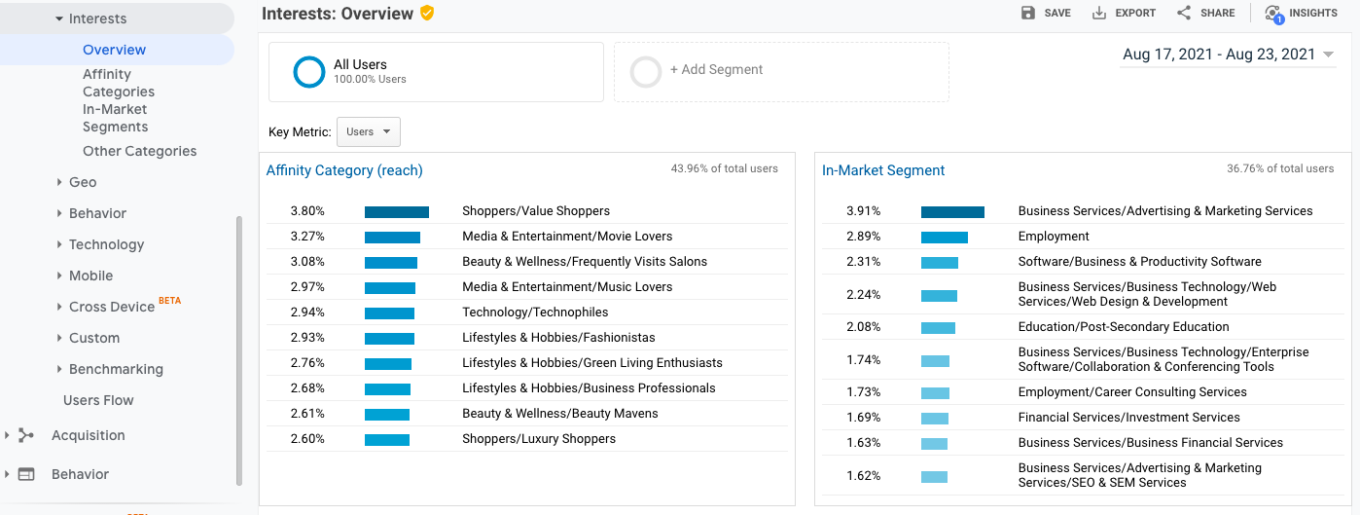Viewport: 1360px width, 515px height.
Task: Open the date range Aug 17 - Aug 23 picker
Action: (x=1229, y=55)
